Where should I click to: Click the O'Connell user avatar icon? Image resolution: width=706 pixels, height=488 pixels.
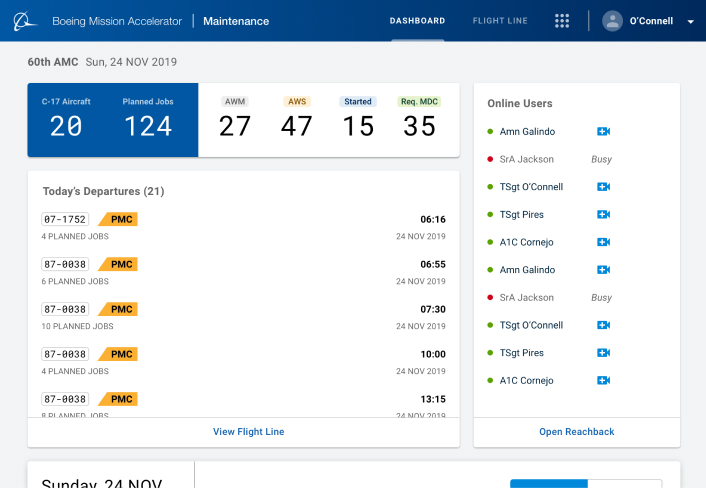click(612, 21)
